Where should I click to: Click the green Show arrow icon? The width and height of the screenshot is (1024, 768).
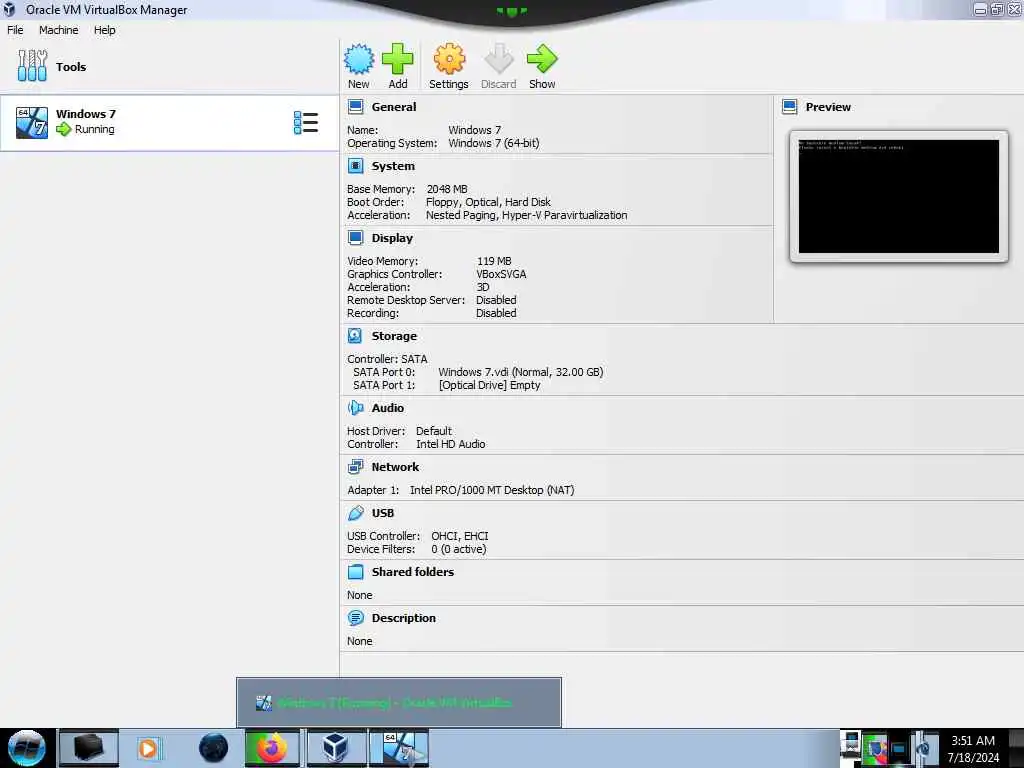[542, 59]
